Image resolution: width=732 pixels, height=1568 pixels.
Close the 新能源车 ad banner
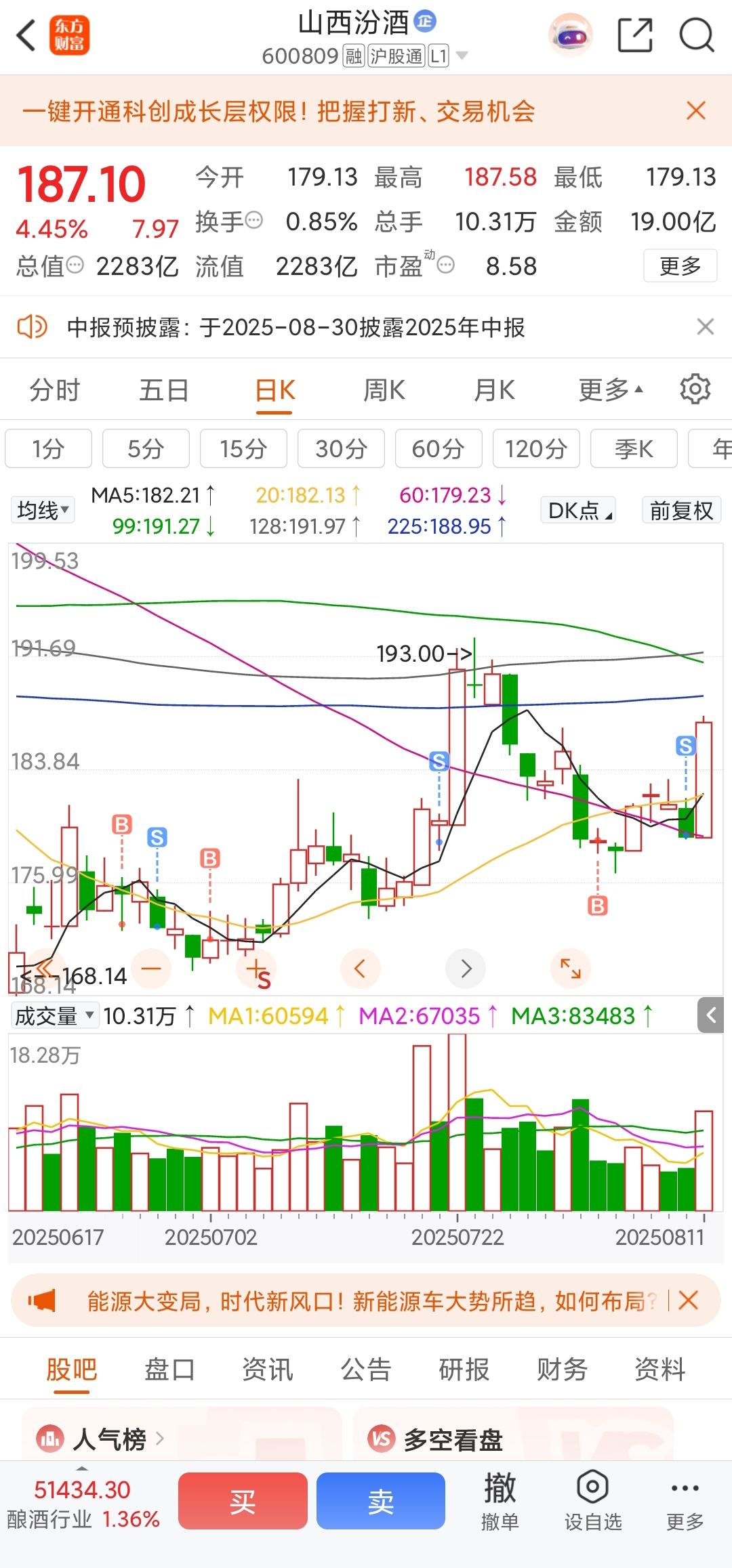tap(689, 1300)
